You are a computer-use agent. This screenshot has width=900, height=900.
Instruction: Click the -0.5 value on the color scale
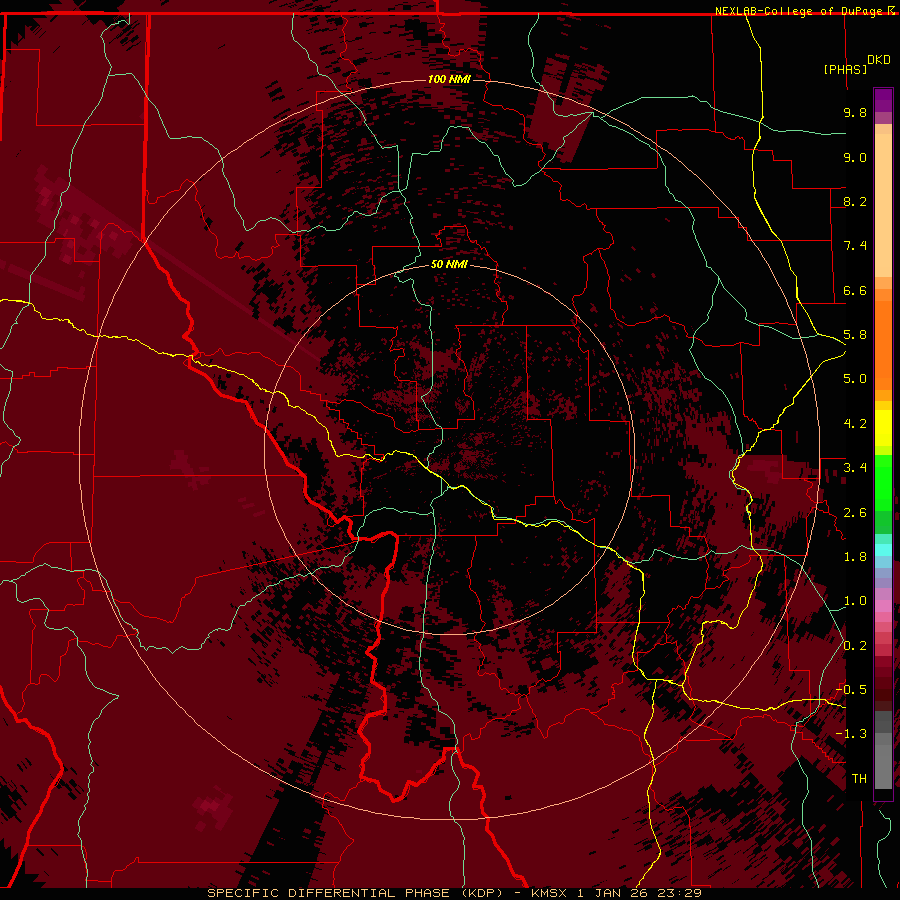851,690
